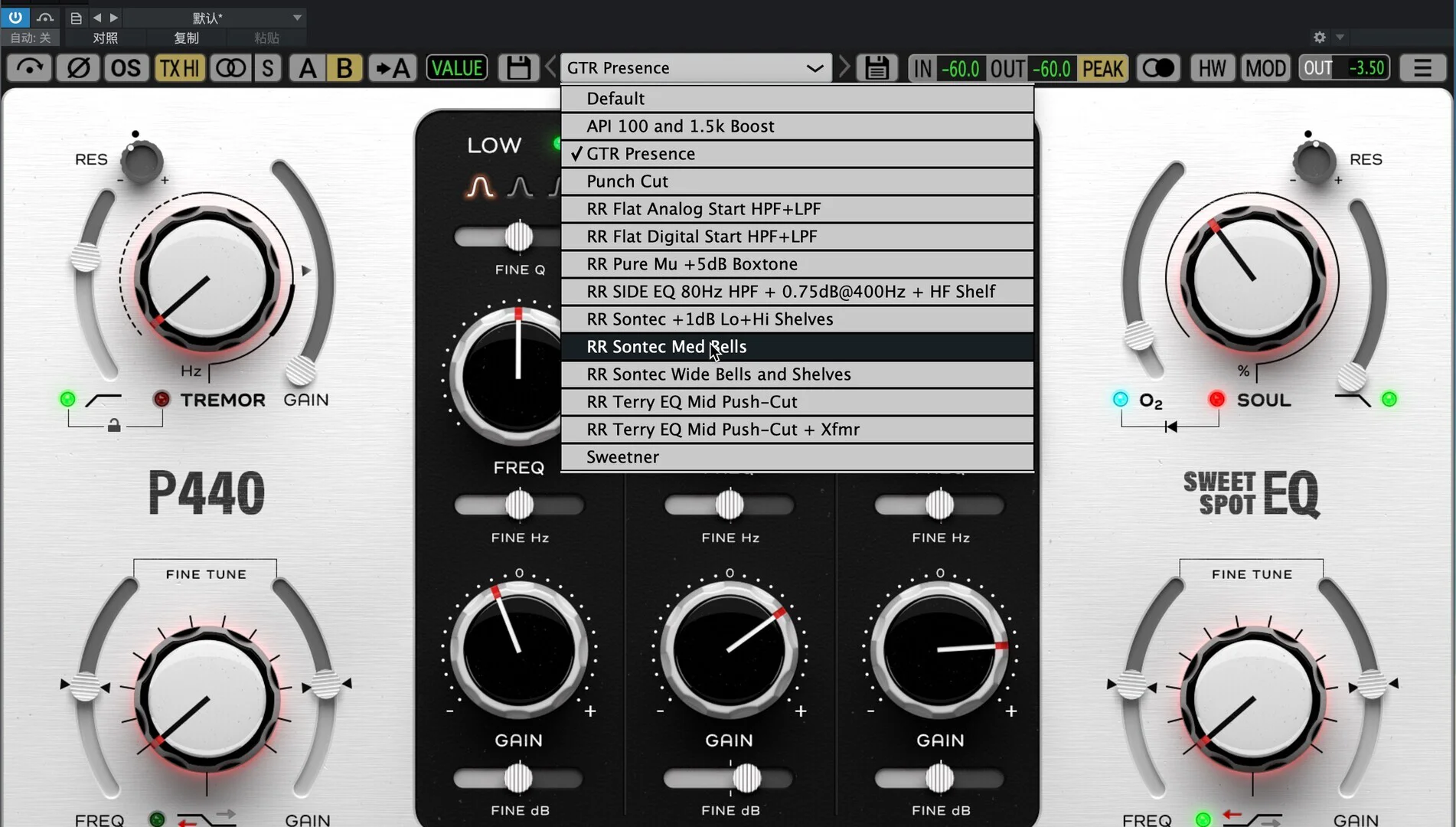
Task: Click the 对照 compare button
Action: point(106,38)
